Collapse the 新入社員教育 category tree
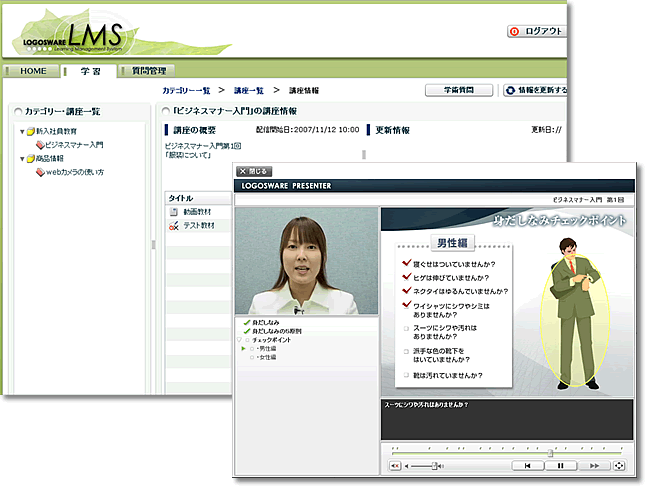The image size is (645, 486). tap(22, 132)
